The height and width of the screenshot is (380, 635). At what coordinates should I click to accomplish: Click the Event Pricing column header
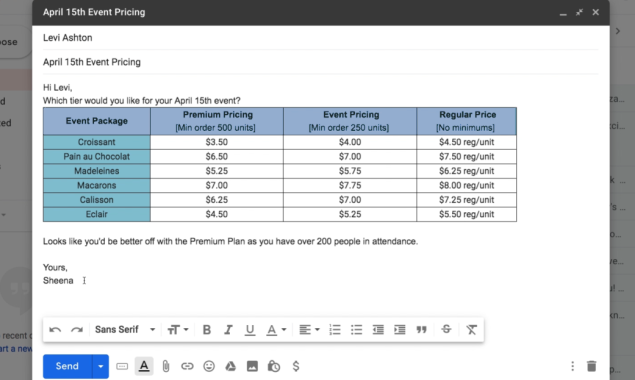(350, 121)
